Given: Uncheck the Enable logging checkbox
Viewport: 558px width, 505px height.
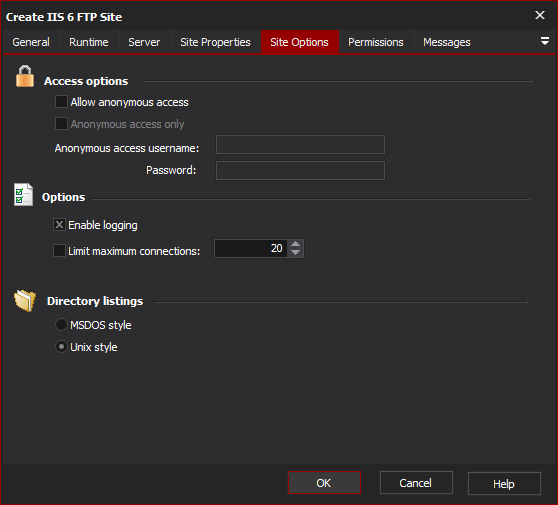Looking at the screenshot, I should click(59, 225).
